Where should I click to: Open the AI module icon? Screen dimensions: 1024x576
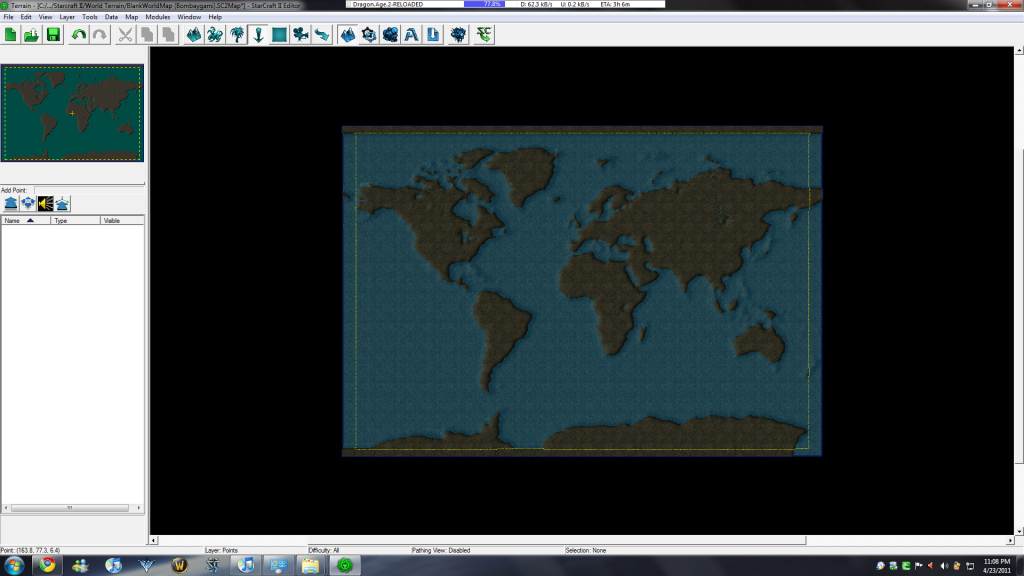click(x=458, y=35)
